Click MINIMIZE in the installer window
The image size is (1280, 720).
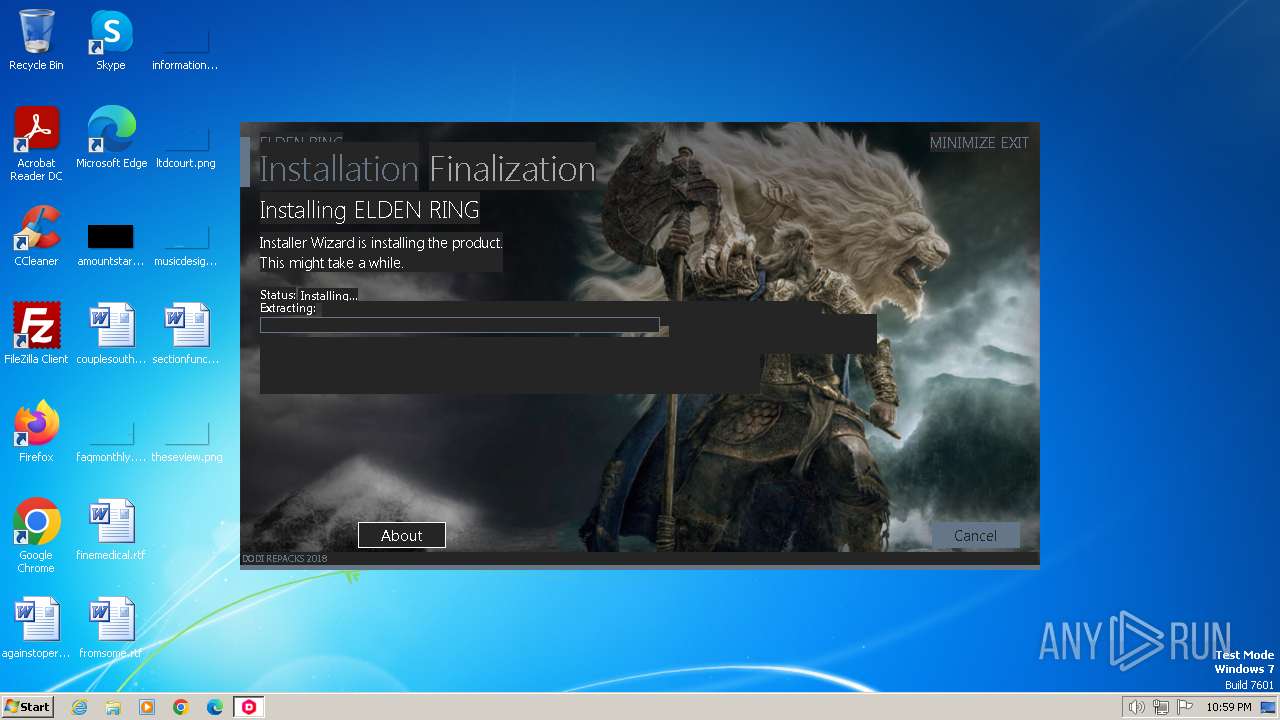pyautogui.click(x=962, y=143)
